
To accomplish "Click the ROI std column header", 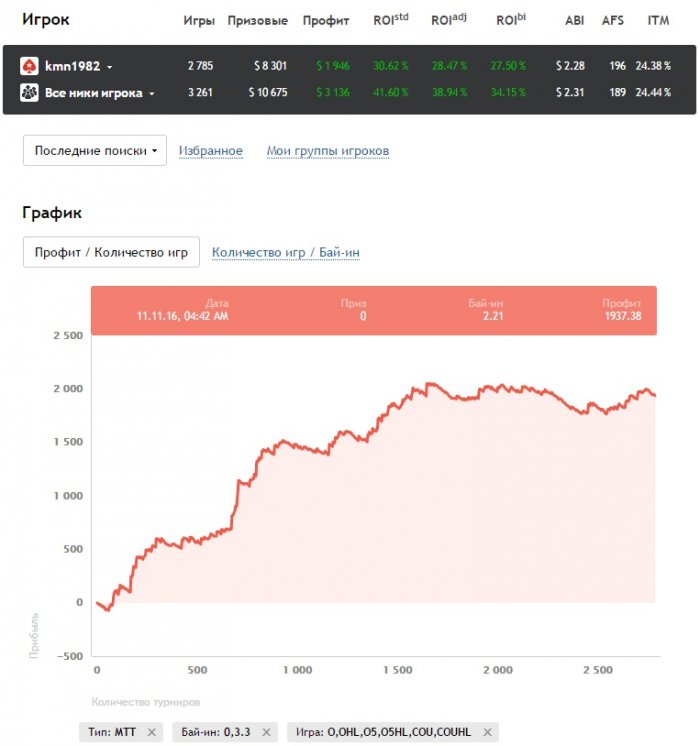I will (390, 20).
